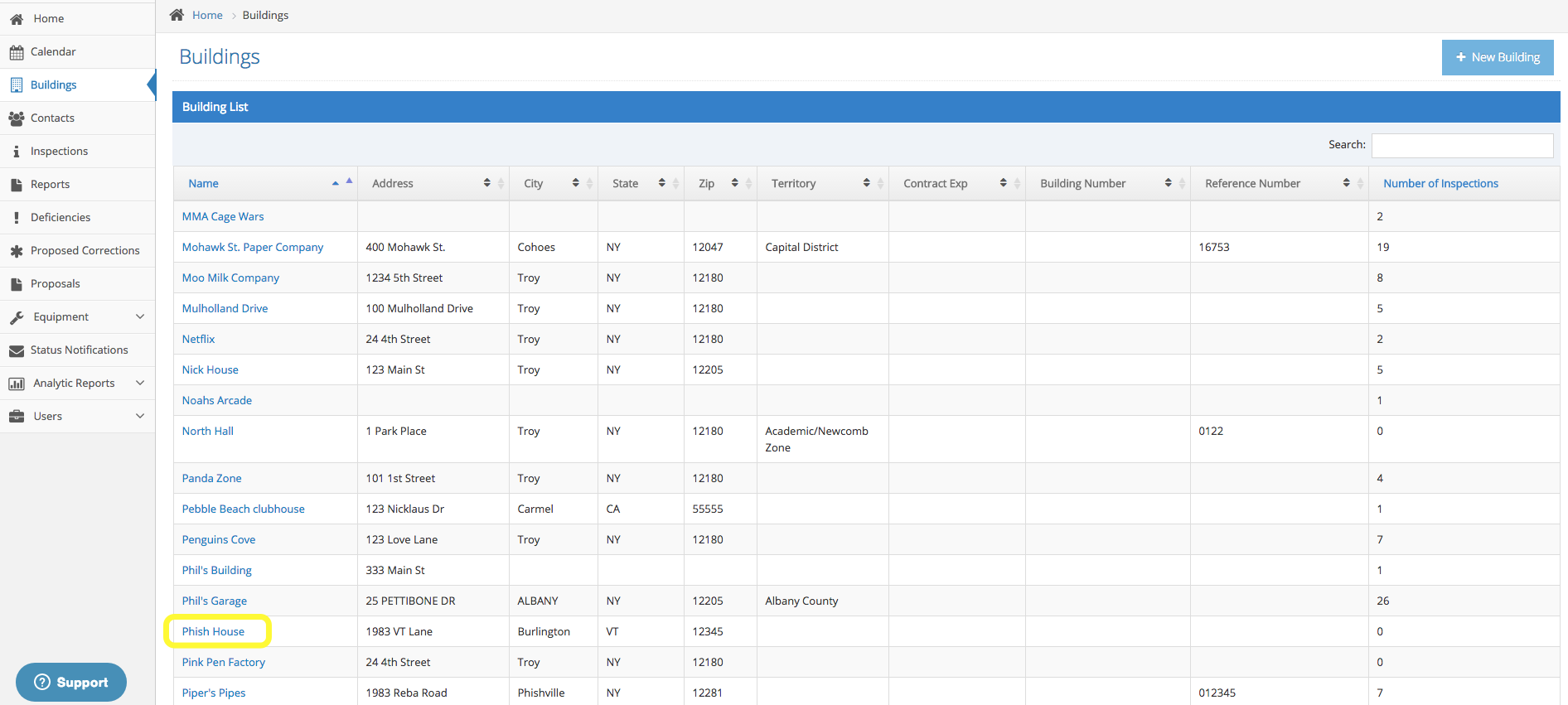
Task: Open the North Hall building link
Action: tap(207, 431)
